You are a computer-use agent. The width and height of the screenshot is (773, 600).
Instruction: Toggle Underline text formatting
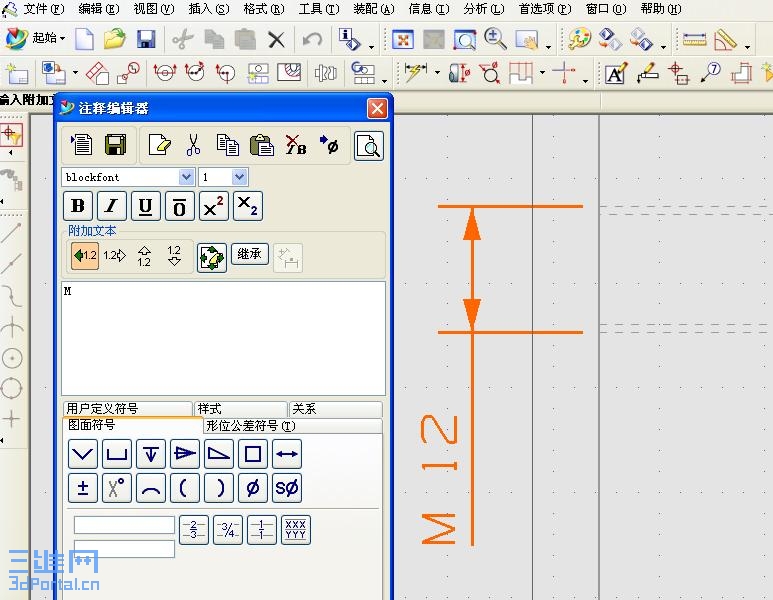(x=146, y=206)
